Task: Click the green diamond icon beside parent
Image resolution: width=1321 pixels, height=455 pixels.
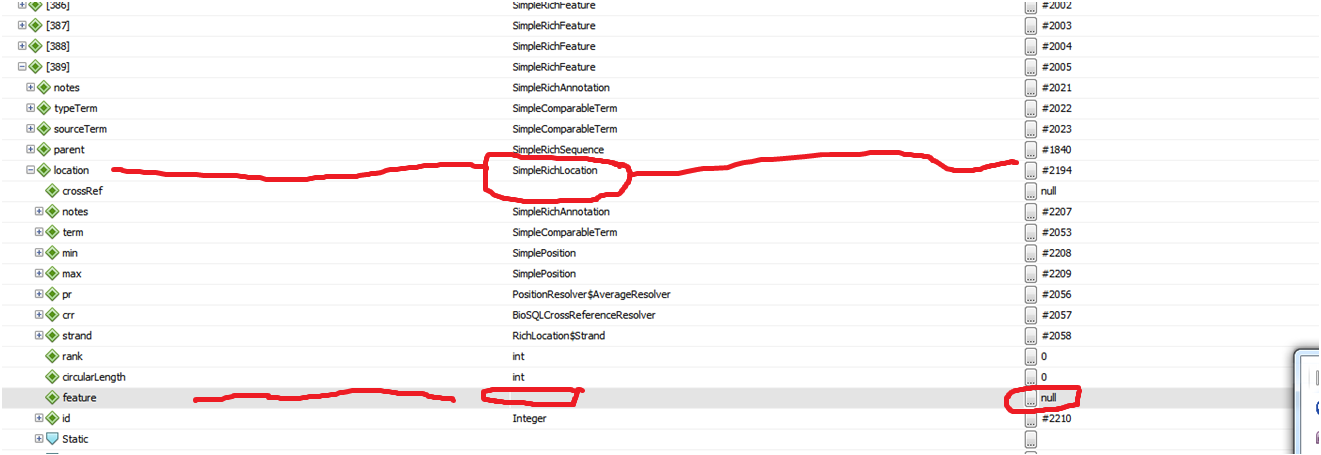Action: click(44, 150)
